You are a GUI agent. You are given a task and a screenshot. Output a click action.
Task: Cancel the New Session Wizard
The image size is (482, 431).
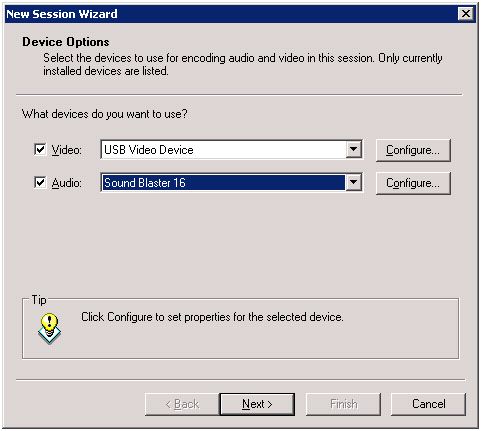pos(428,404)
